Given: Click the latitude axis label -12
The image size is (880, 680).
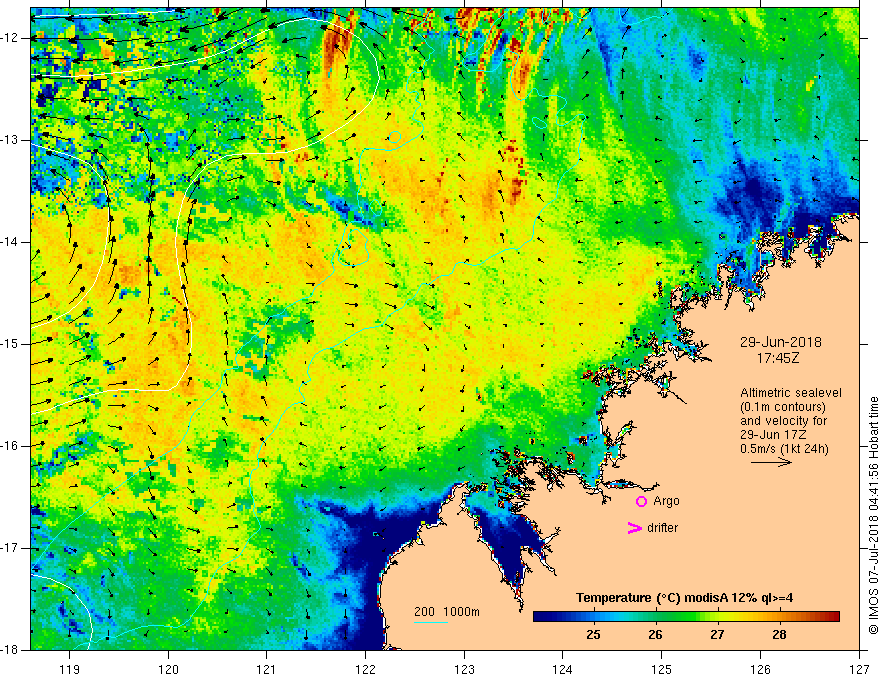Looking at the screenshot, I should 11,38.
